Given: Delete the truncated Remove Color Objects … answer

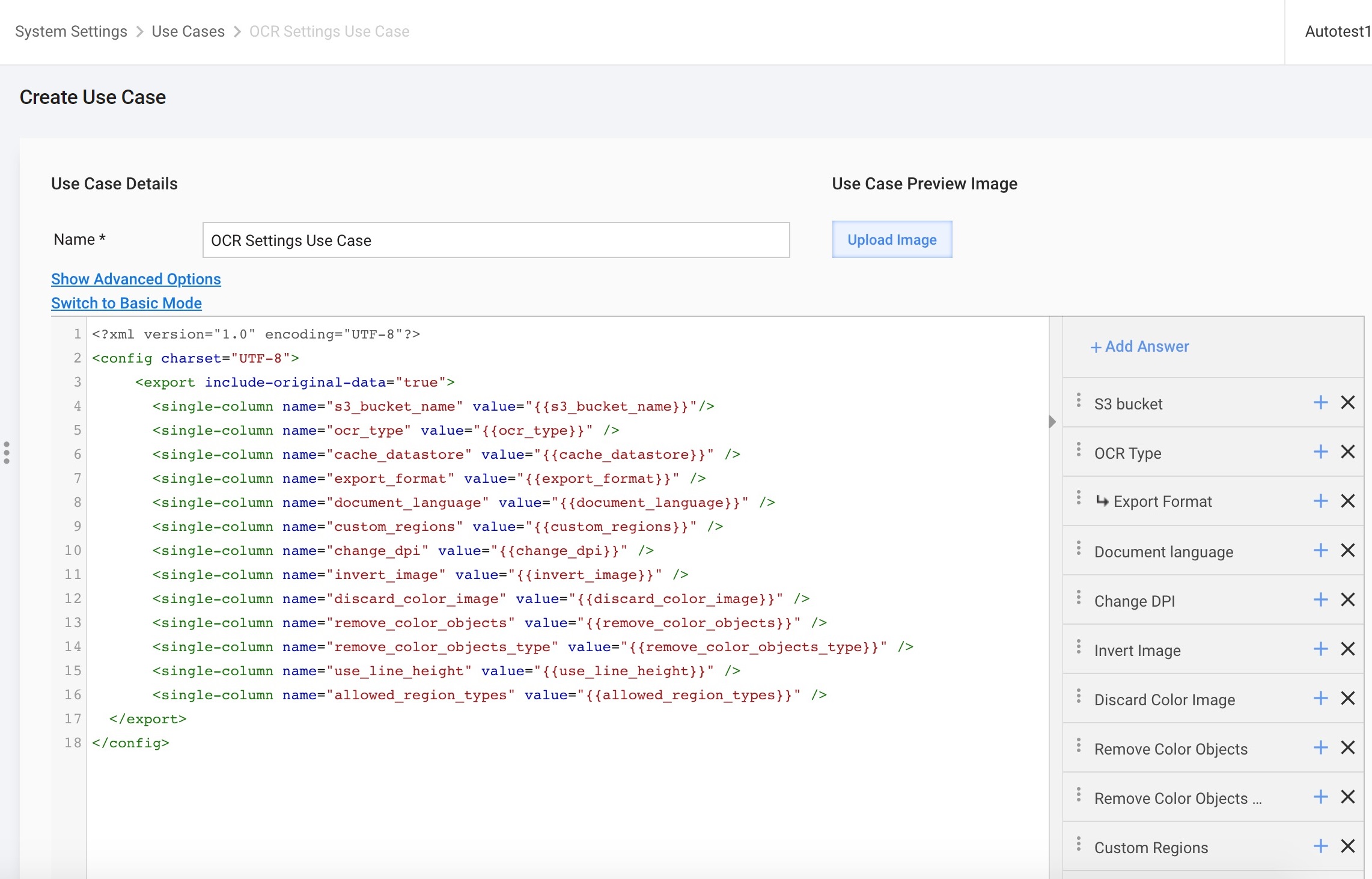Looking at the screenshot, I should [1348, 797].
